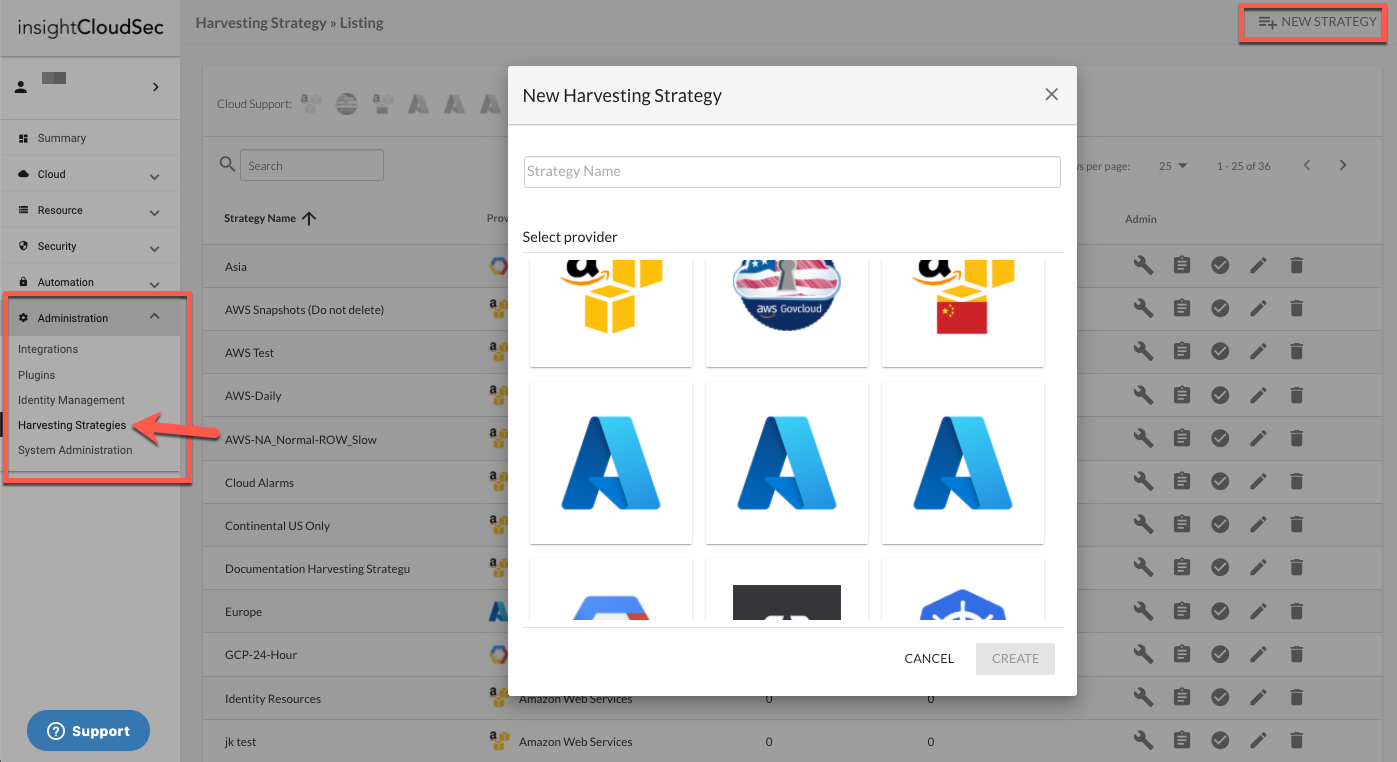Go to the next page of strategies
This screenshot has width=1397, height=762.
tap(1343, 165)
